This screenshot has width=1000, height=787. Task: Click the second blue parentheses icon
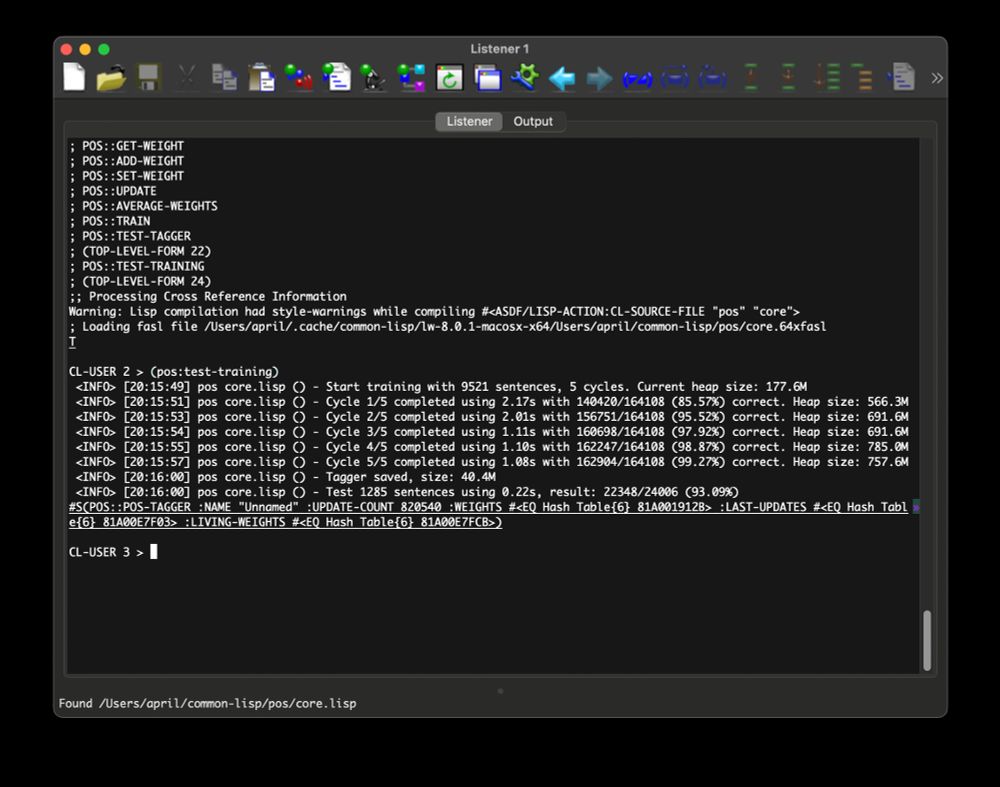click(675, 78)
